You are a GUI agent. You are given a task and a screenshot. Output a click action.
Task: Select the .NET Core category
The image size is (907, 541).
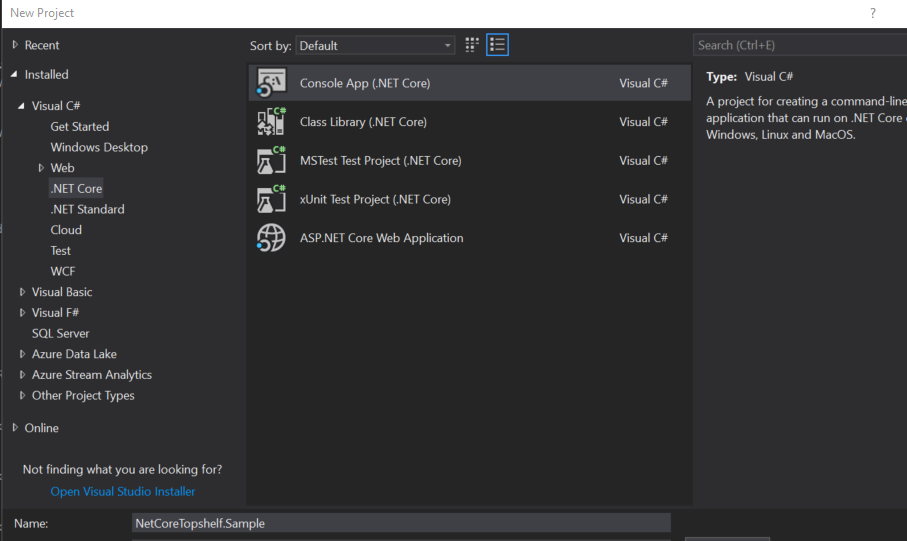pyautogui.click(x=76, y=188)
